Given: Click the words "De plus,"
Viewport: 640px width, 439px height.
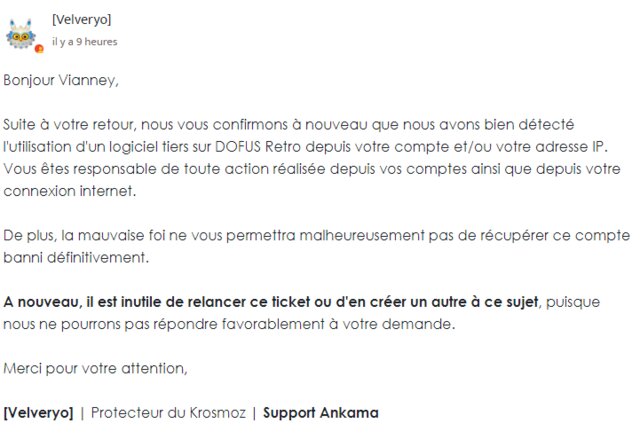Looking at the screenshot, I should (x=29, y=235).
